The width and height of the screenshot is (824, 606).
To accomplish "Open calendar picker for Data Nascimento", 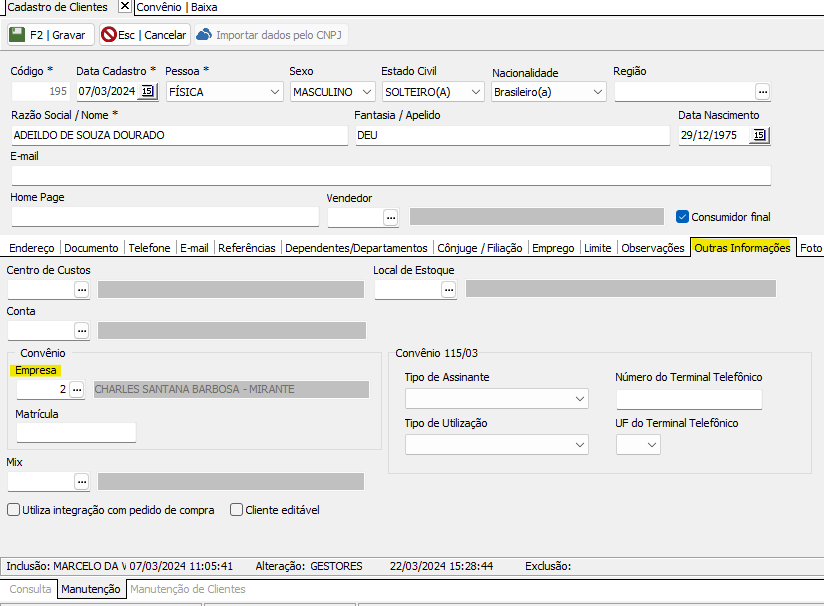I will point(759,136).
